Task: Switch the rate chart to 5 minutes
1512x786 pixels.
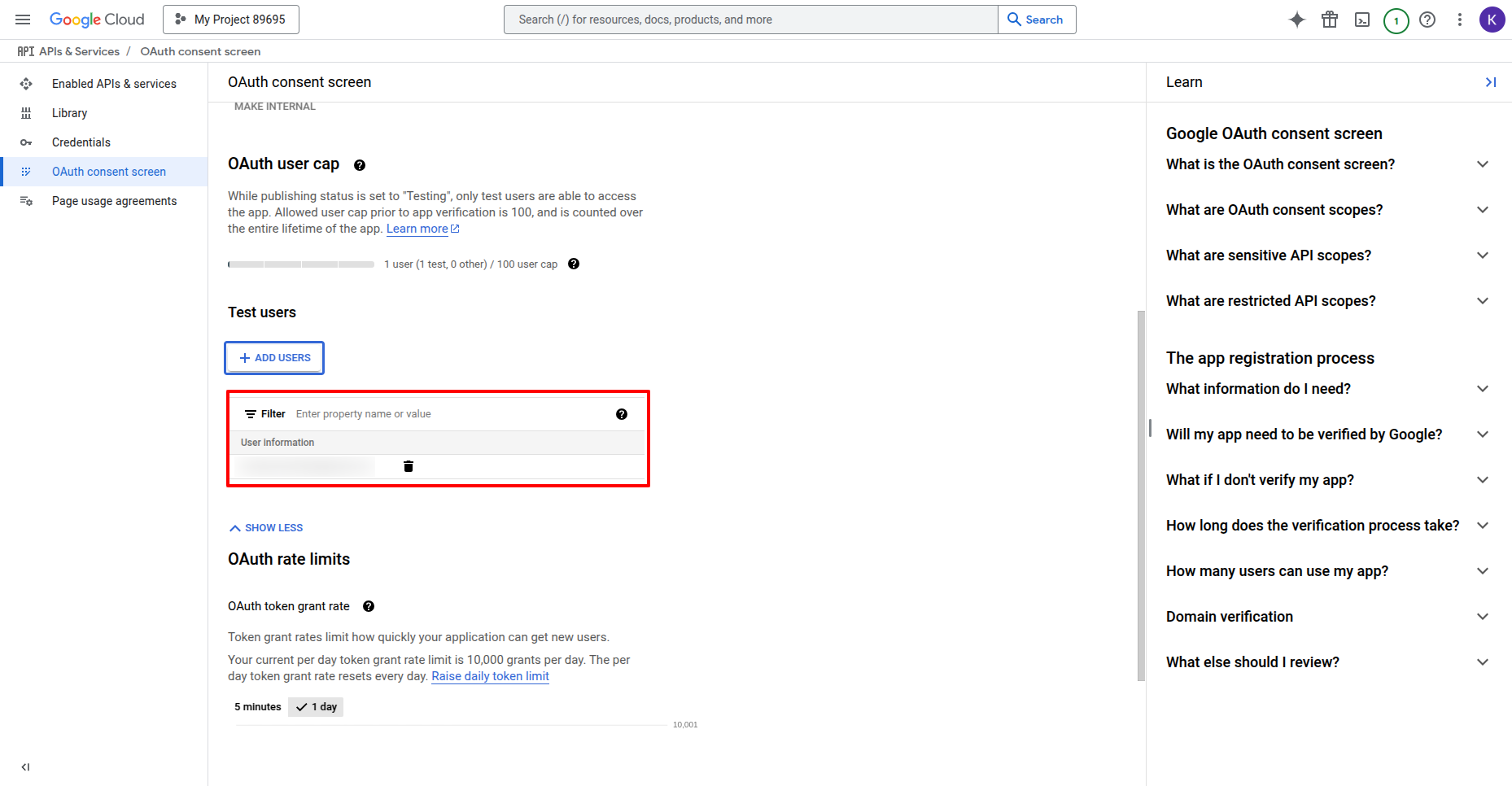Action: [x=258, y=707]
